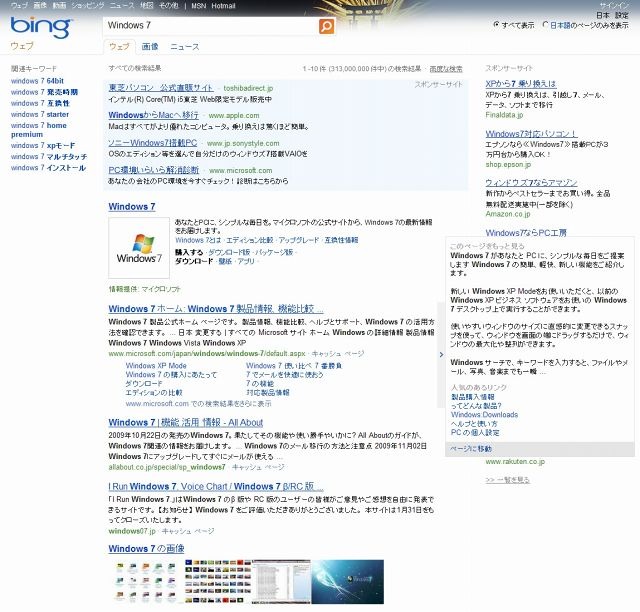Click ページに移動 in preview panel
640x612 pixels.
(471, 449)
